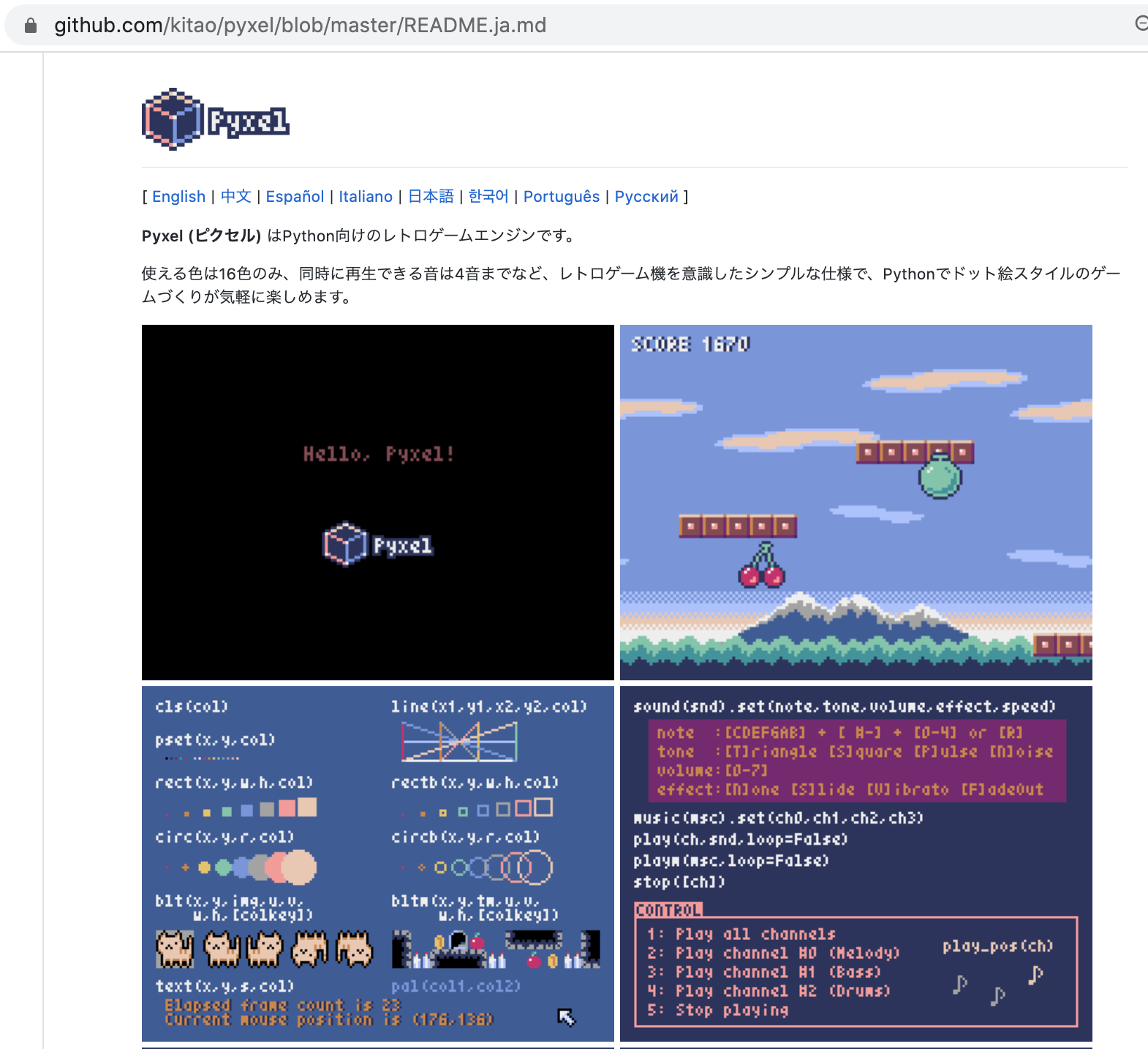
Task: Open the Español README link
Action: (295, 197)
